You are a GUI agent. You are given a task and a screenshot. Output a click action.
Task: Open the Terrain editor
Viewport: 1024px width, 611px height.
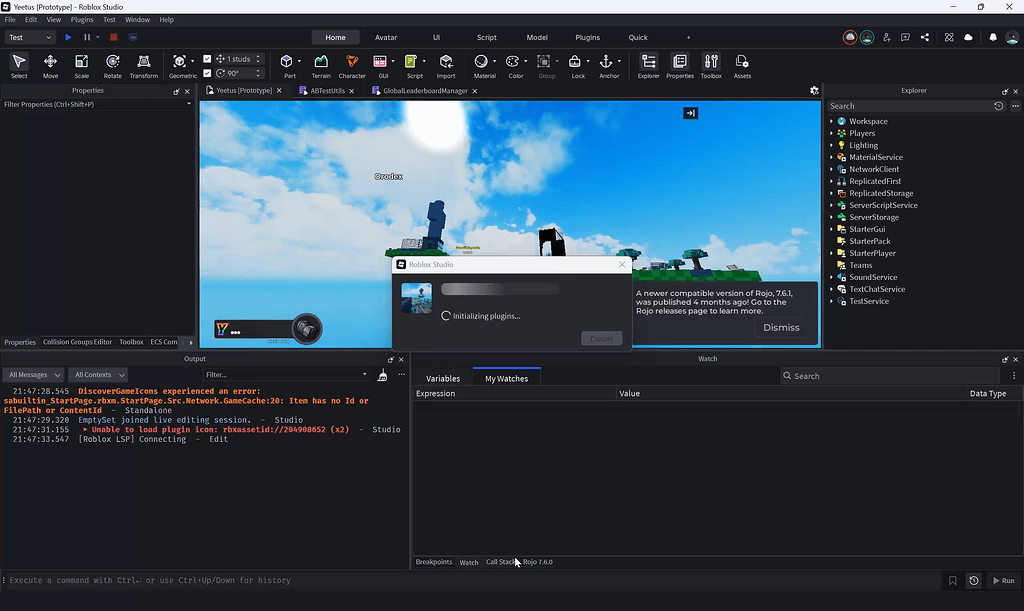coord(321,66)
